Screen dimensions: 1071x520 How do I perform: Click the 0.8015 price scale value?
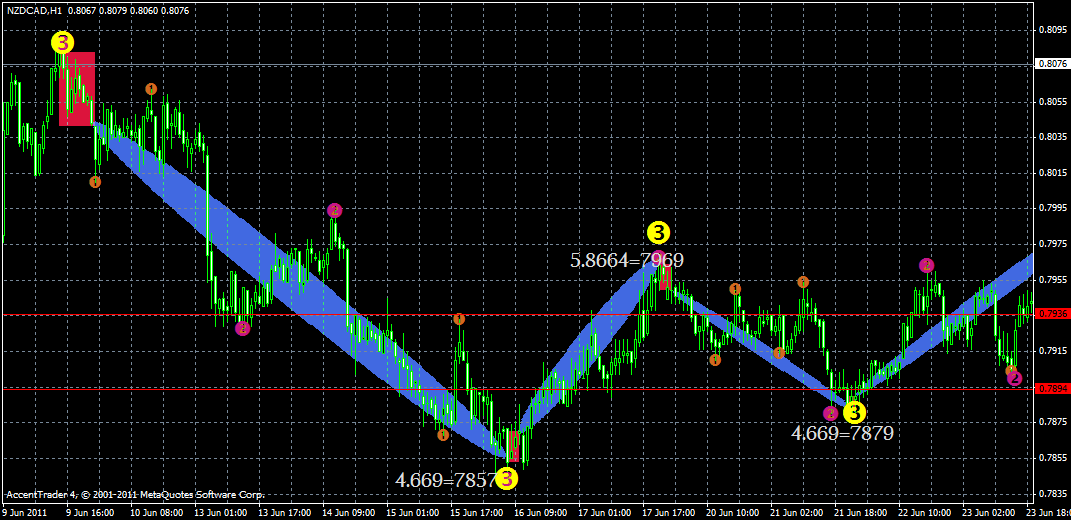(x=1053, y=172)
